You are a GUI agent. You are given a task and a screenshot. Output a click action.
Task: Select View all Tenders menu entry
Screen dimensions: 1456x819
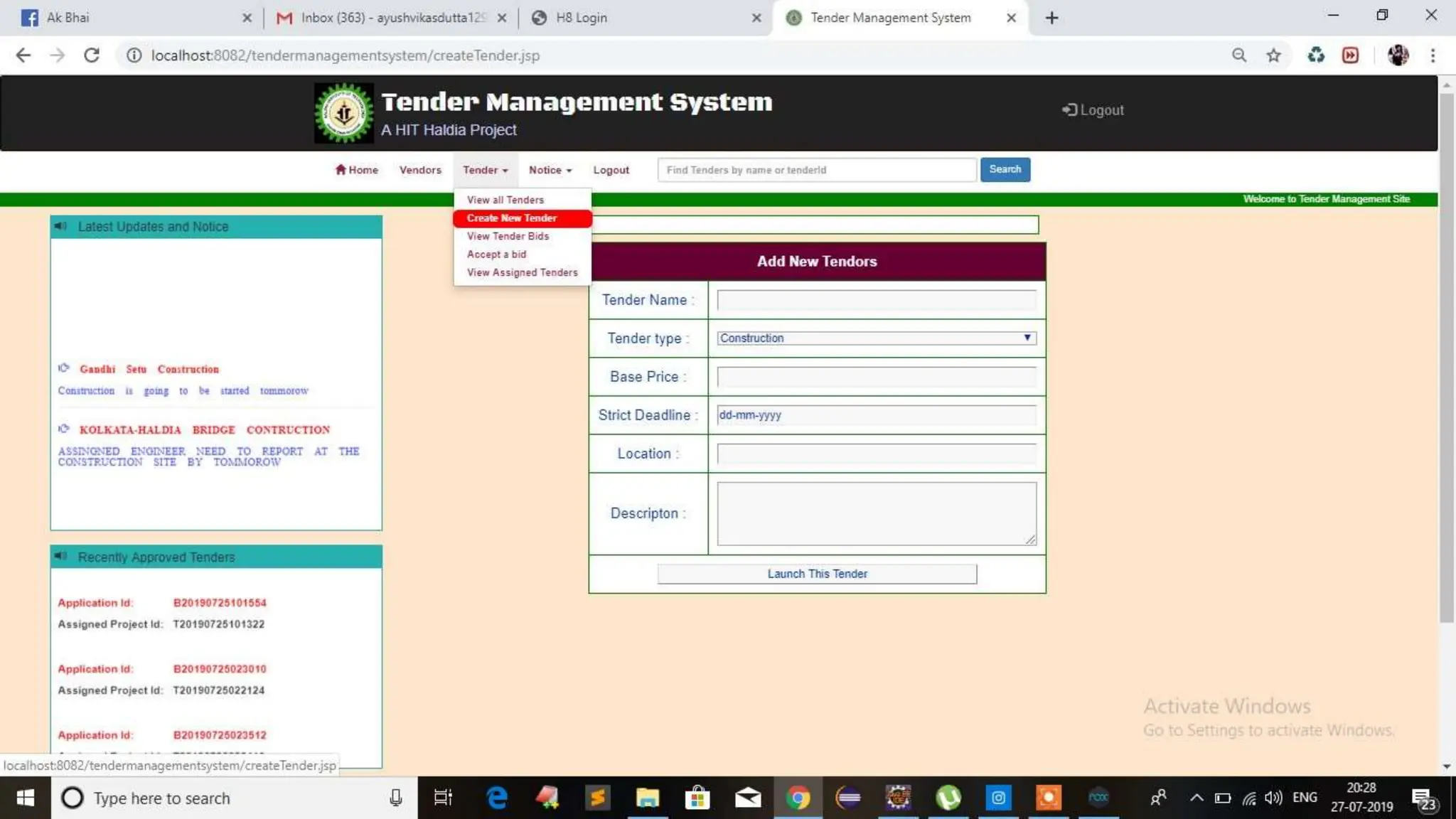coord(505,200)
